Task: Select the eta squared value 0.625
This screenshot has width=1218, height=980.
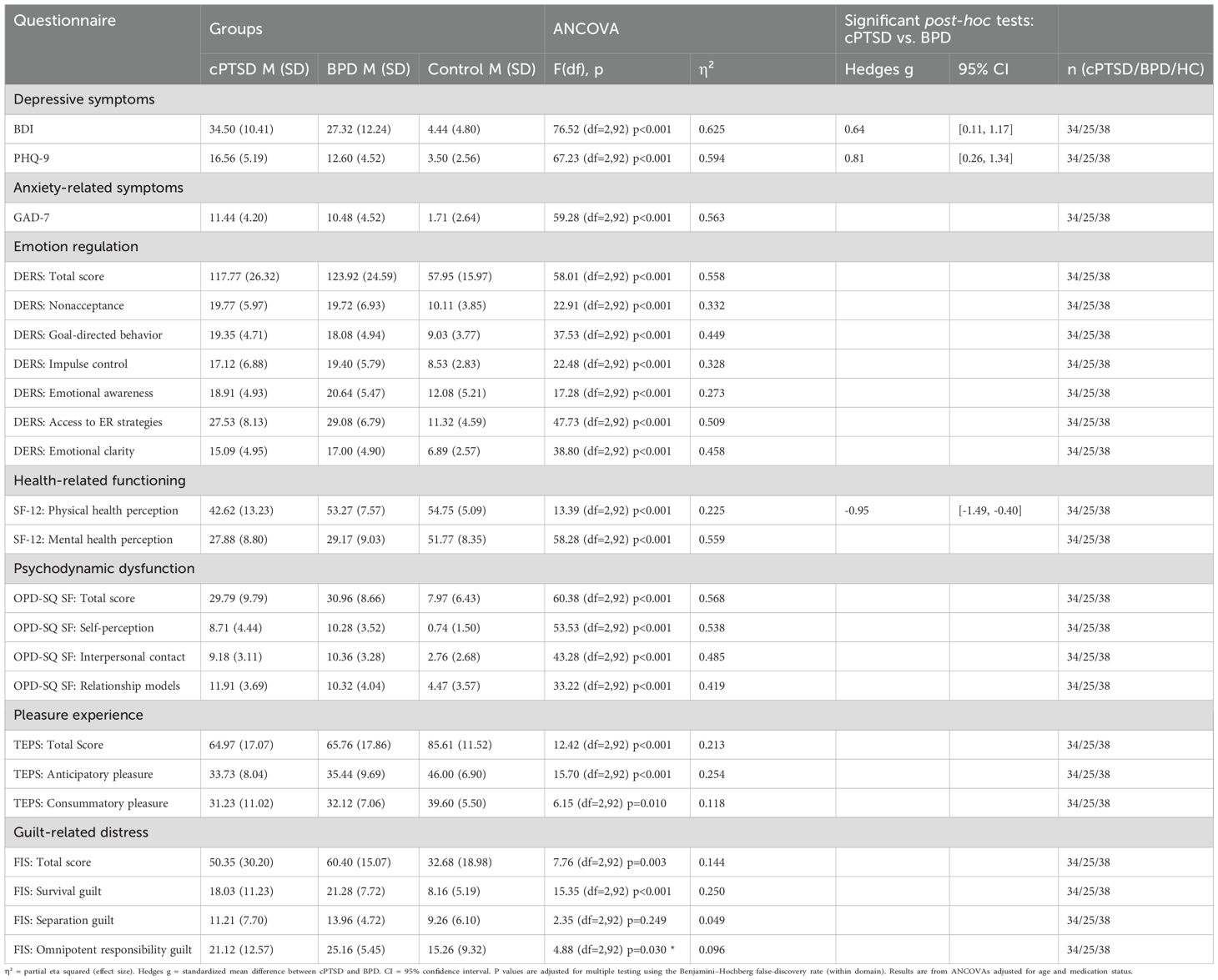Action: pyautogui.click(x=712, y=129)
